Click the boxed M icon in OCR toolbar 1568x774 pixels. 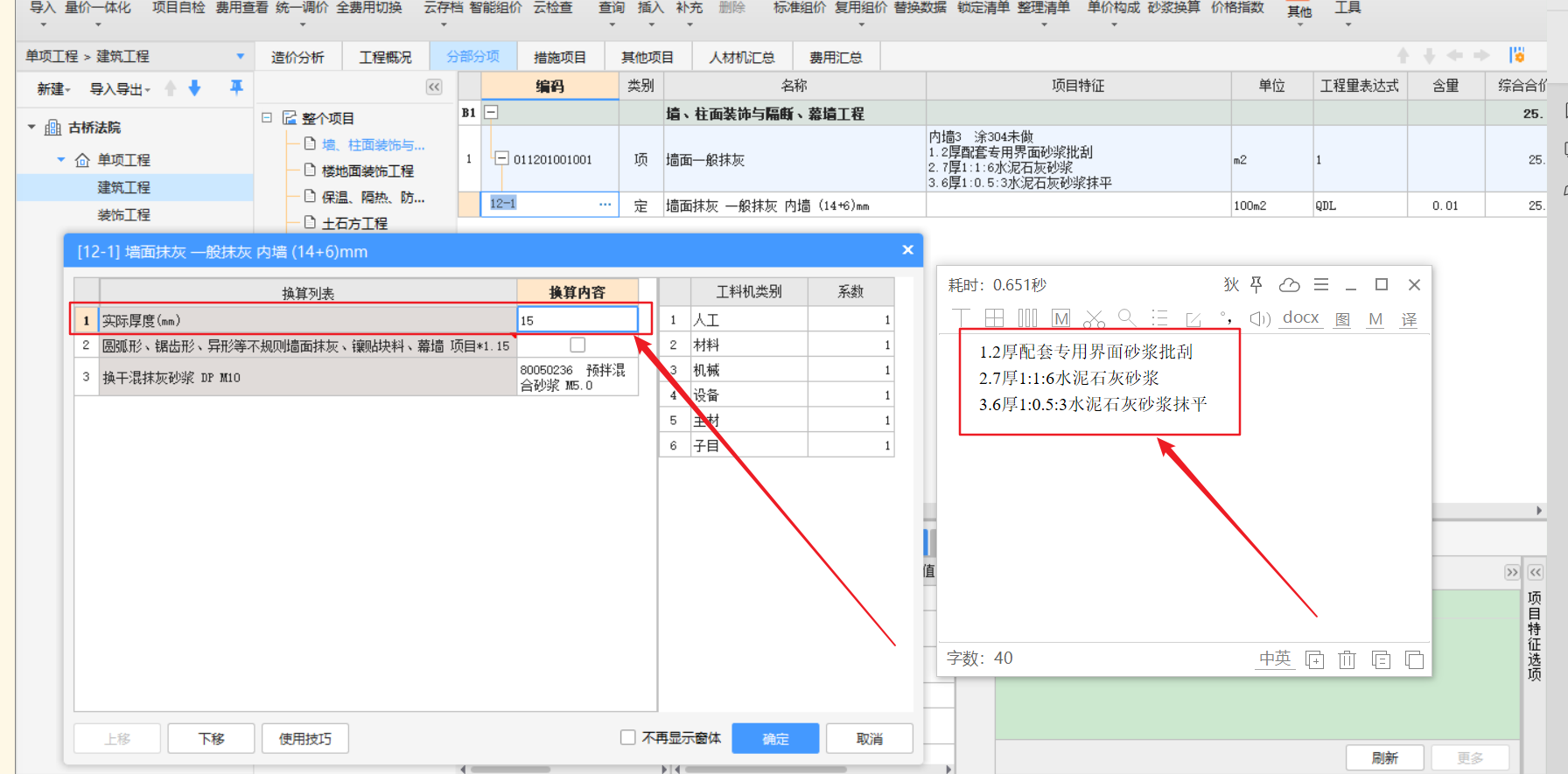pos(1061,318)
